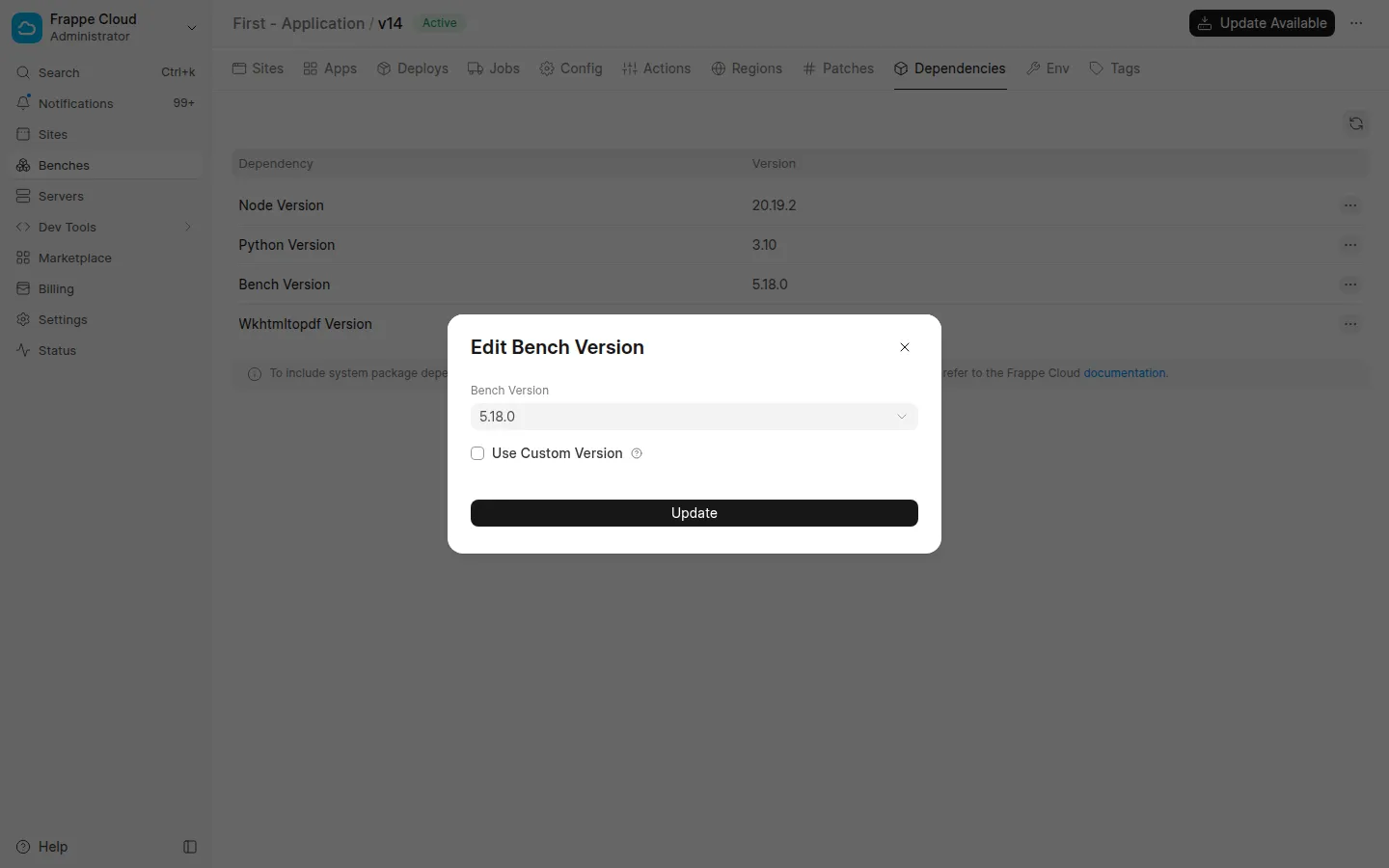Collapse the sidebar with the panel icon
1389x868 pixels.
190,847
